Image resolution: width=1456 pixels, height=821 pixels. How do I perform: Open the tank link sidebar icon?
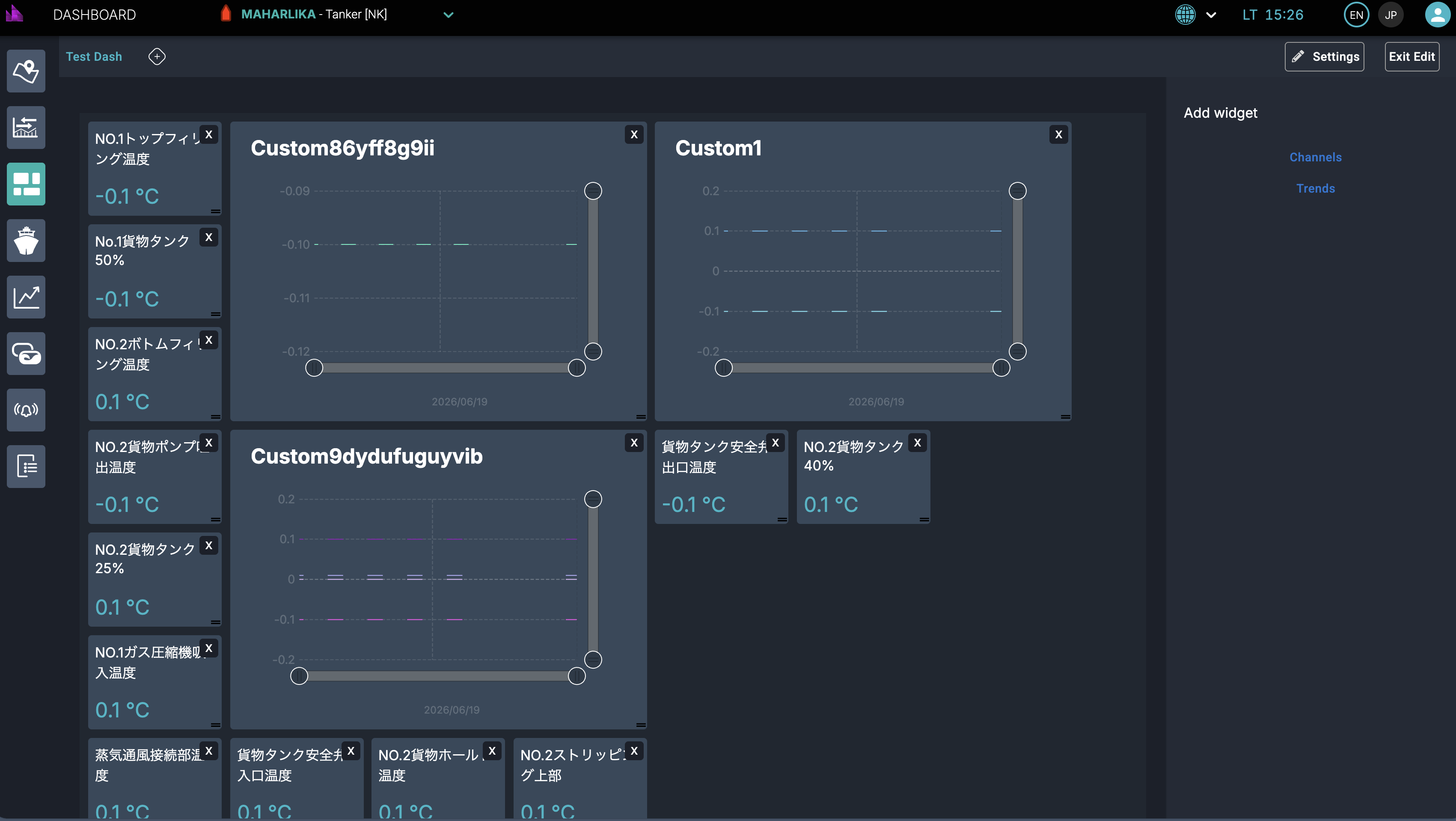(x=26, y=354)
